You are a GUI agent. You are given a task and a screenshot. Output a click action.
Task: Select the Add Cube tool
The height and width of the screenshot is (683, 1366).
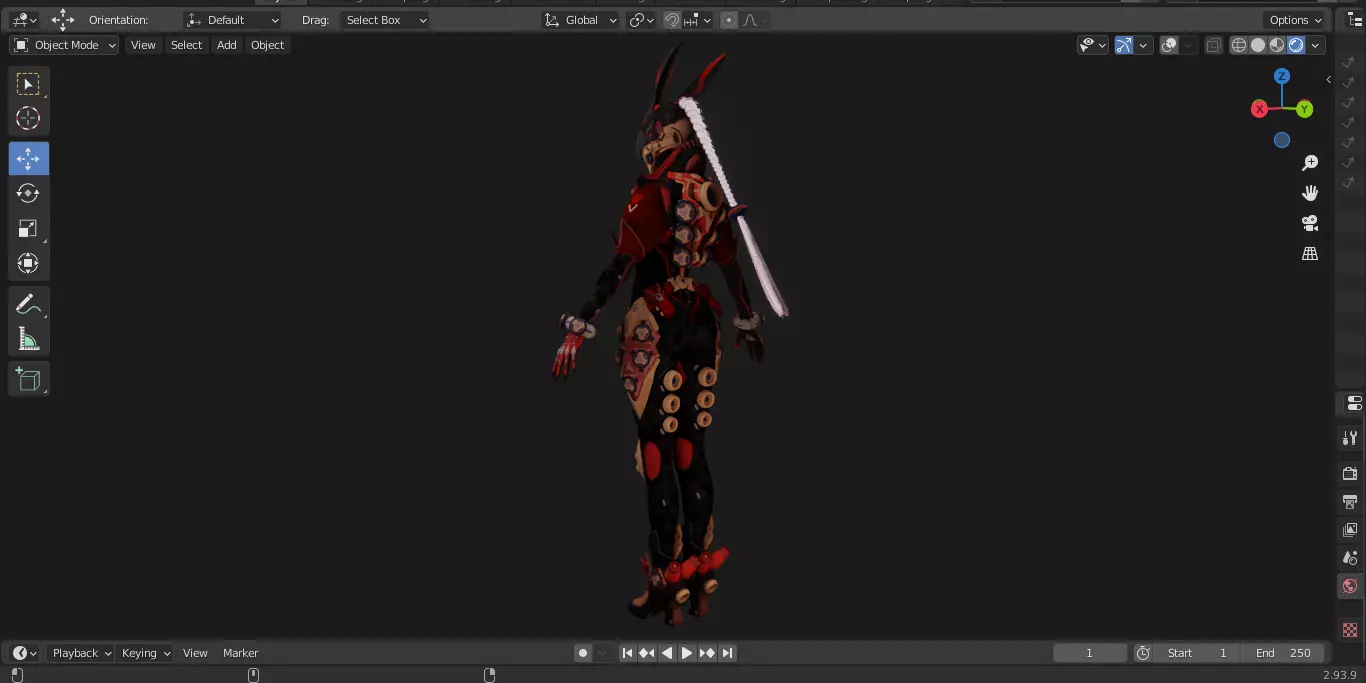click(29, 379)
